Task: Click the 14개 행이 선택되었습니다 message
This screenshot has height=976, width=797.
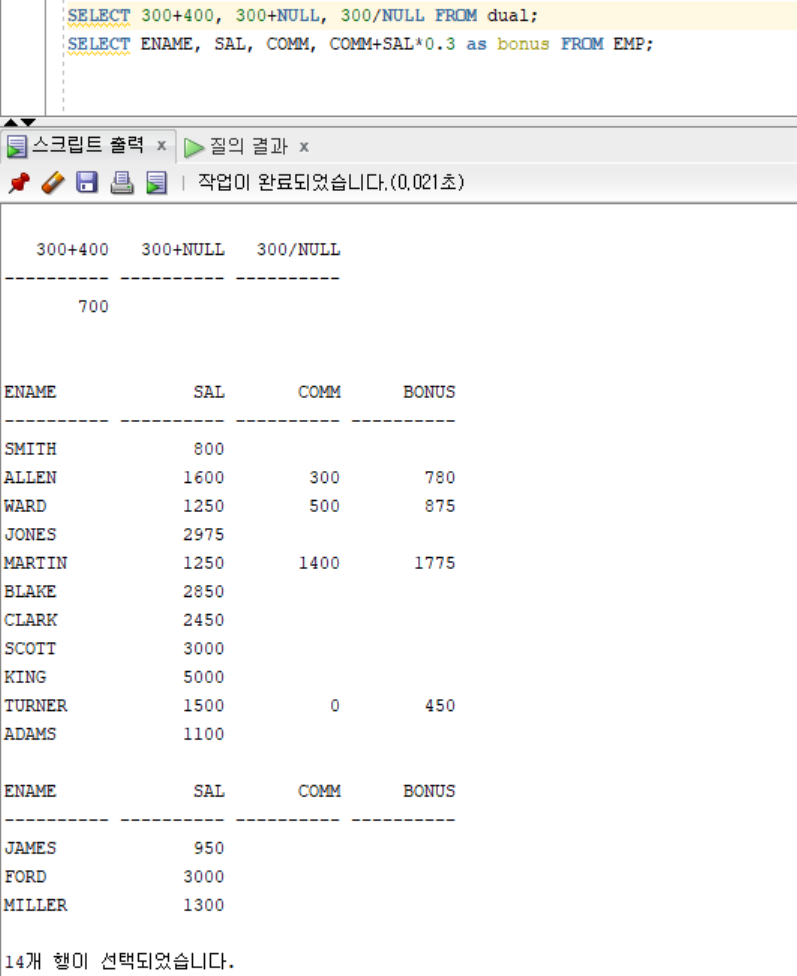Action: 119,963
